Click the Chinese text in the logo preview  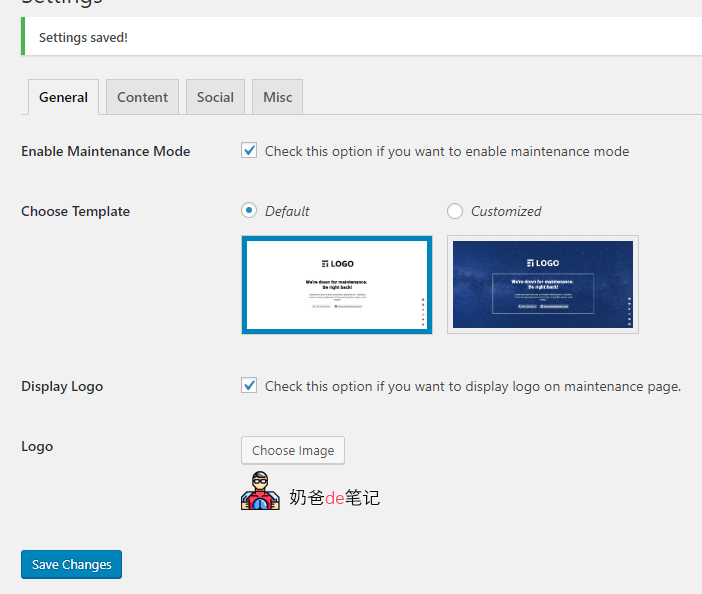coord(334,497)
